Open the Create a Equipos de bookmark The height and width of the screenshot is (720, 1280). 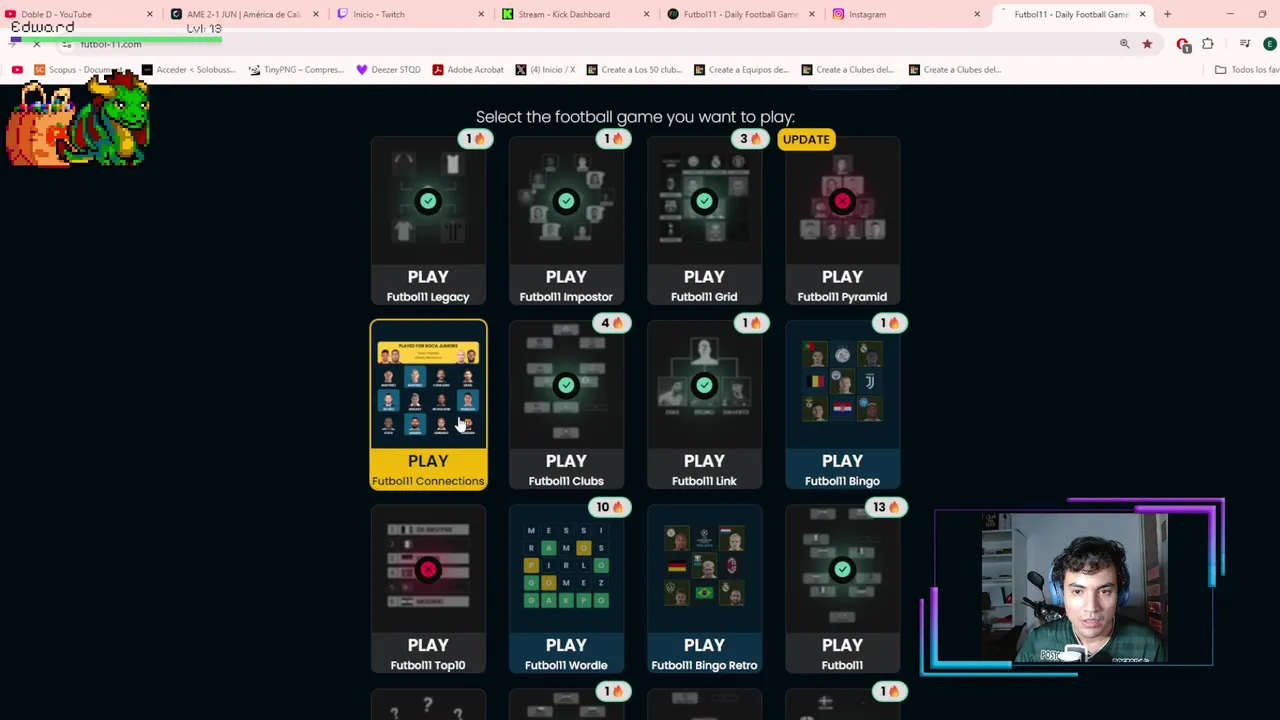tap(740, 70)
